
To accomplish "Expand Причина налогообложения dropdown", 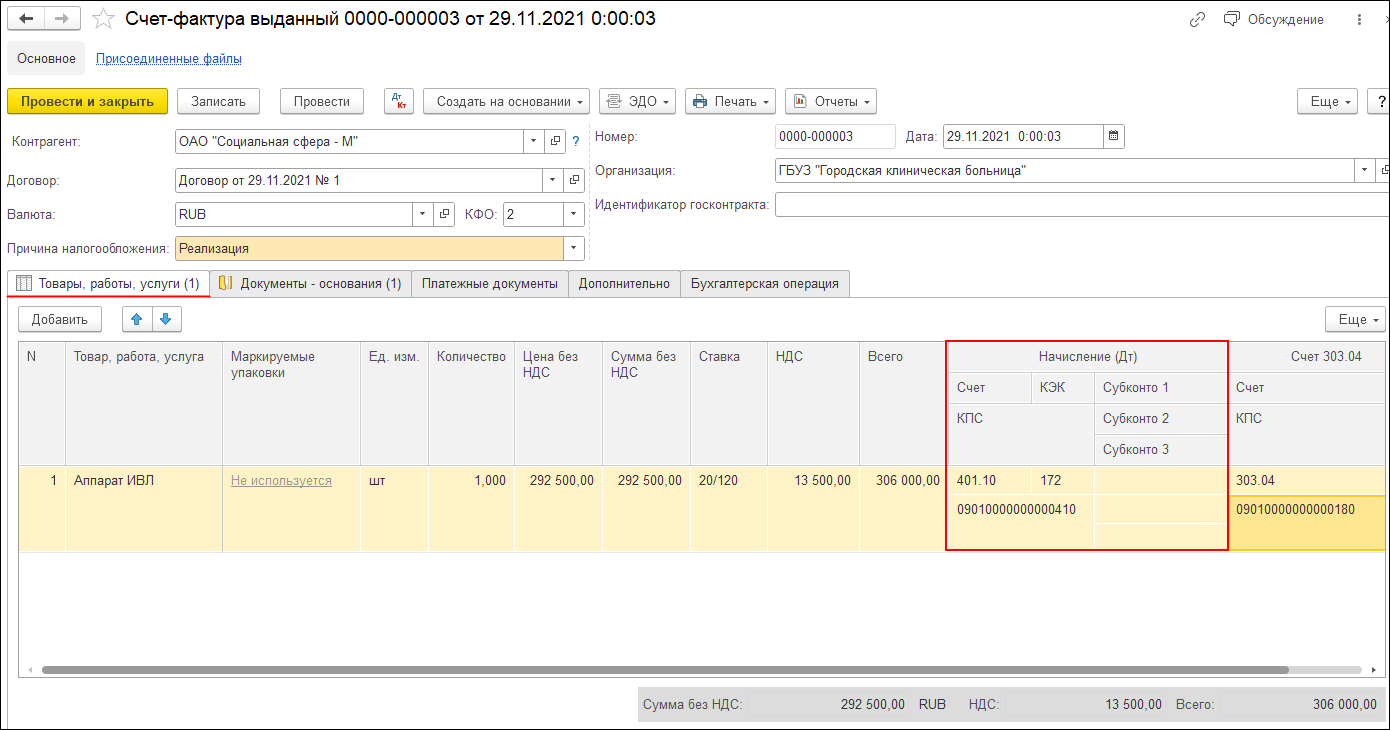I will coord(574,248).
